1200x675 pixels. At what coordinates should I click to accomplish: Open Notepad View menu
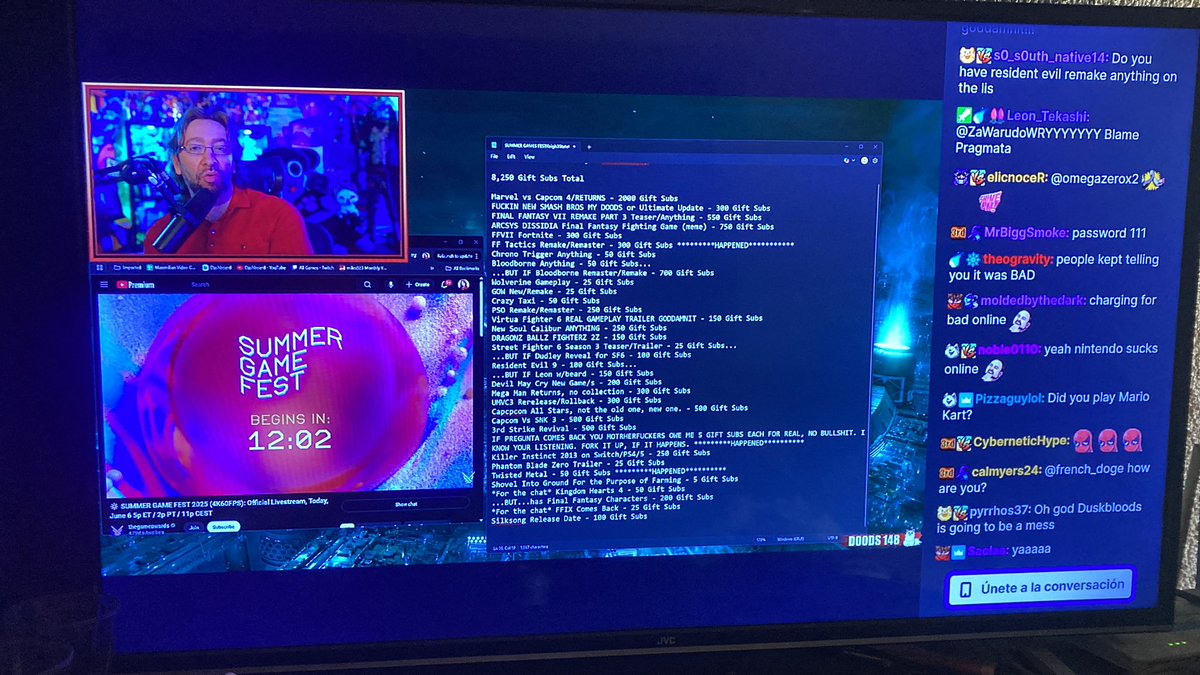point(529,157)
